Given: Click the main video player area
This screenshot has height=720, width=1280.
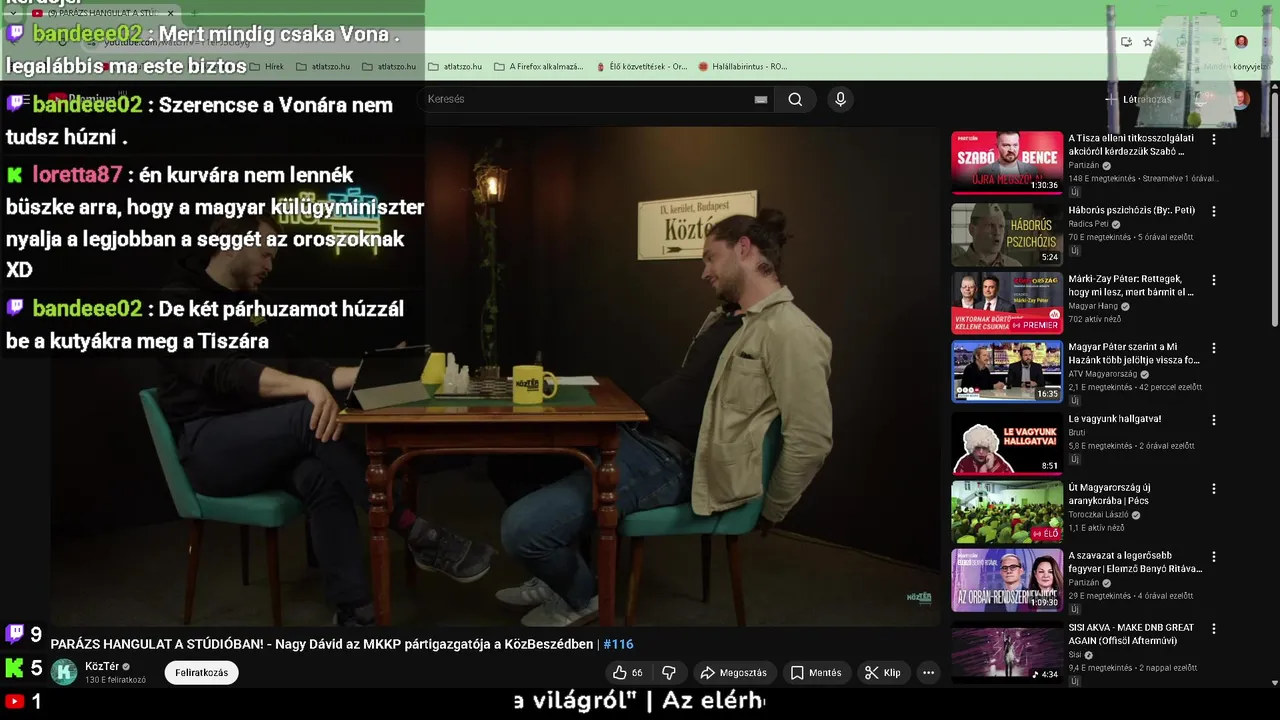Looking at the screenshot, I should (x=495, y=377).
